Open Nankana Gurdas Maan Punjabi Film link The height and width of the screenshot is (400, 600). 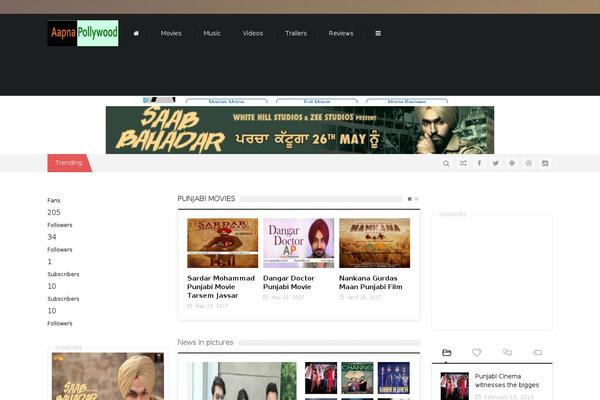(x=370, y=282)
